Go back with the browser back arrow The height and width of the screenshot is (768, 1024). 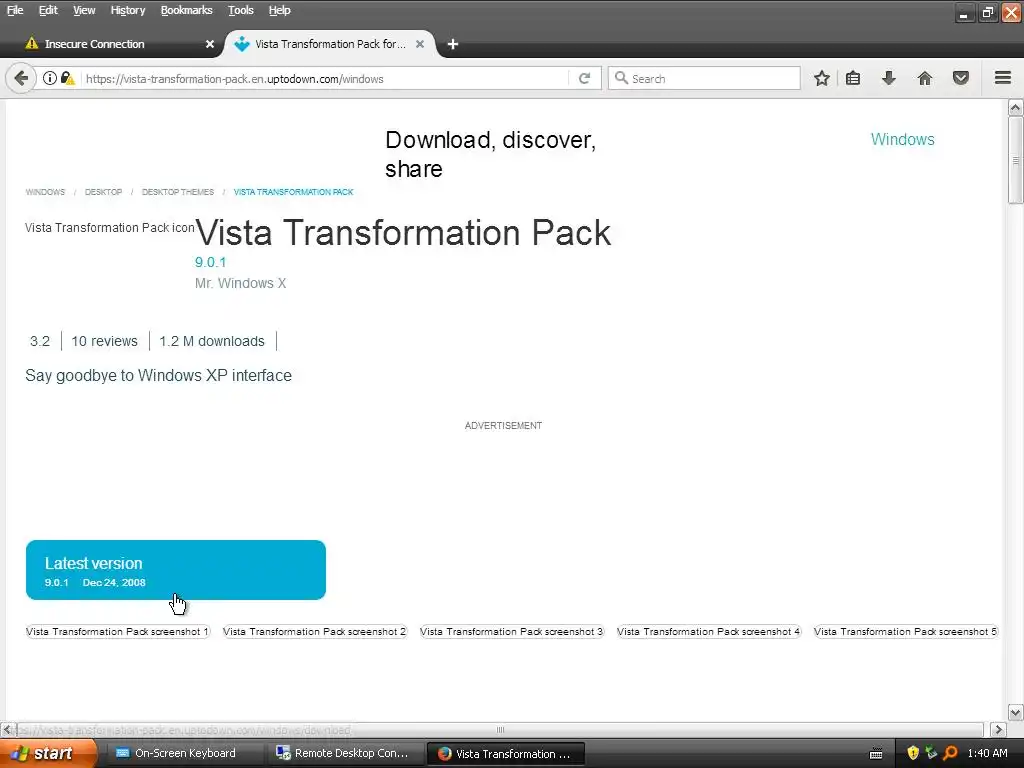click(x=21, y=78)
